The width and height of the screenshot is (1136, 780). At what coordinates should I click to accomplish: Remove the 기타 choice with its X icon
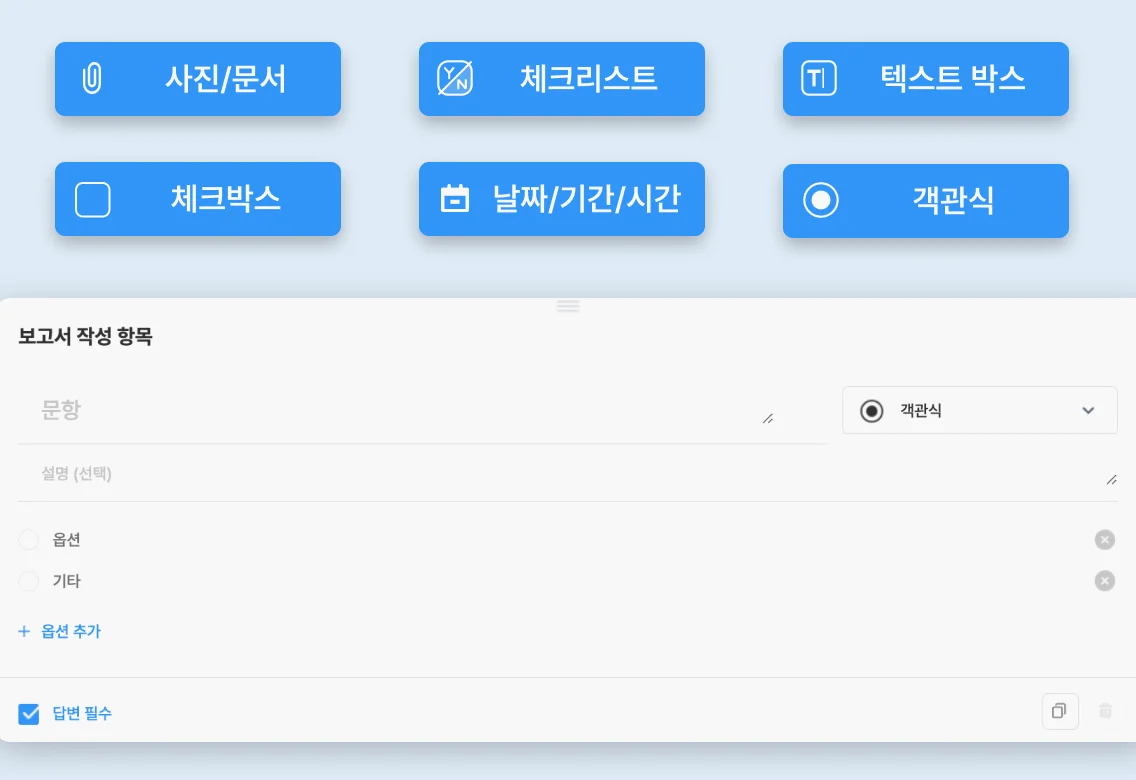pos(1104,581)
